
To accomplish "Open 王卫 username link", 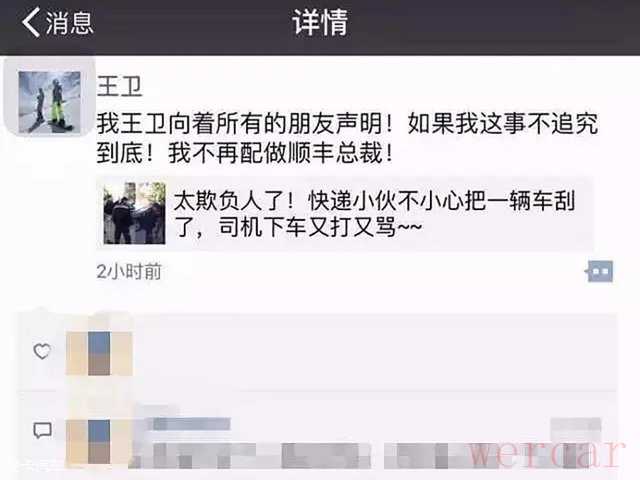I will click(x=119, y=87).
